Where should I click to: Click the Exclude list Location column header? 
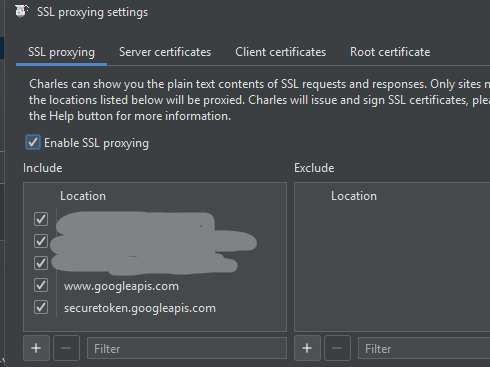pyautogui.click(x=354, y=196)
